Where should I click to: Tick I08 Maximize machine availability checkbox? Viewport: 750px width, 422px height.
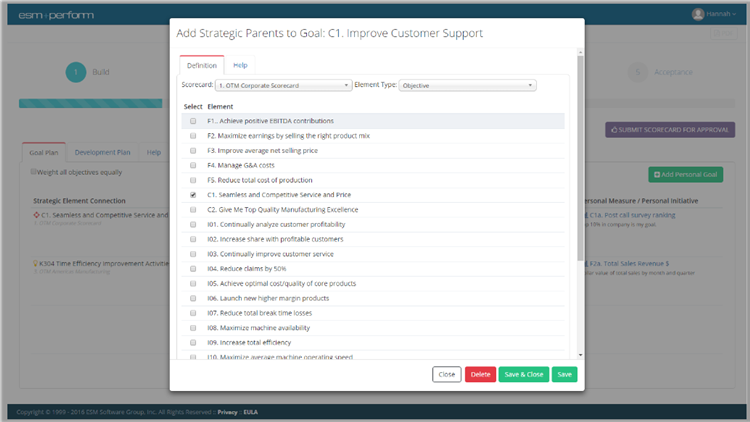point(193,328)
